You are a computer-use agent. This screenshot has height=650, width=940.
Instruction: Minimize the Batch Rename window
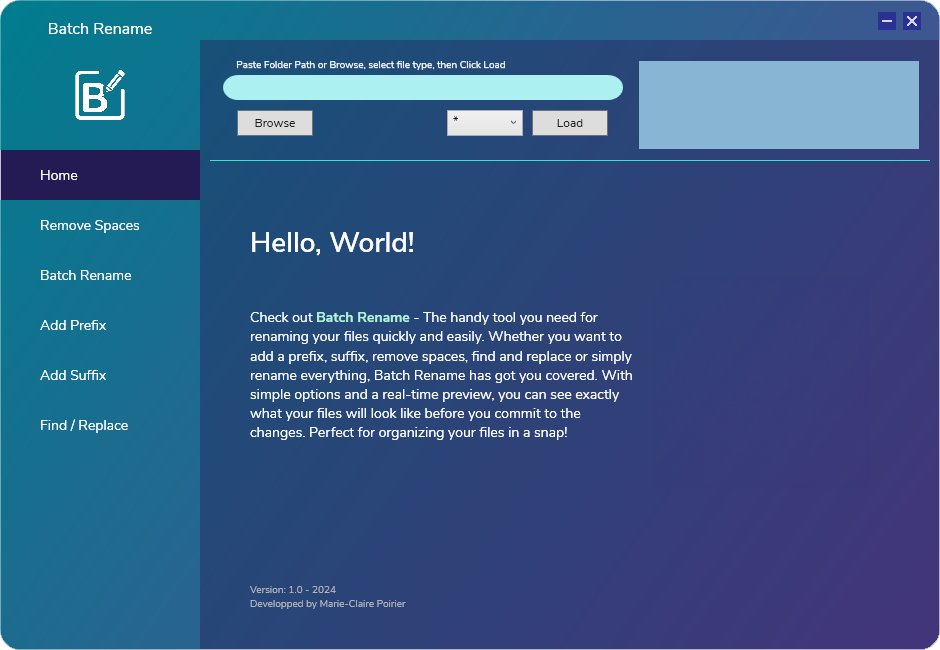(886, 21)
